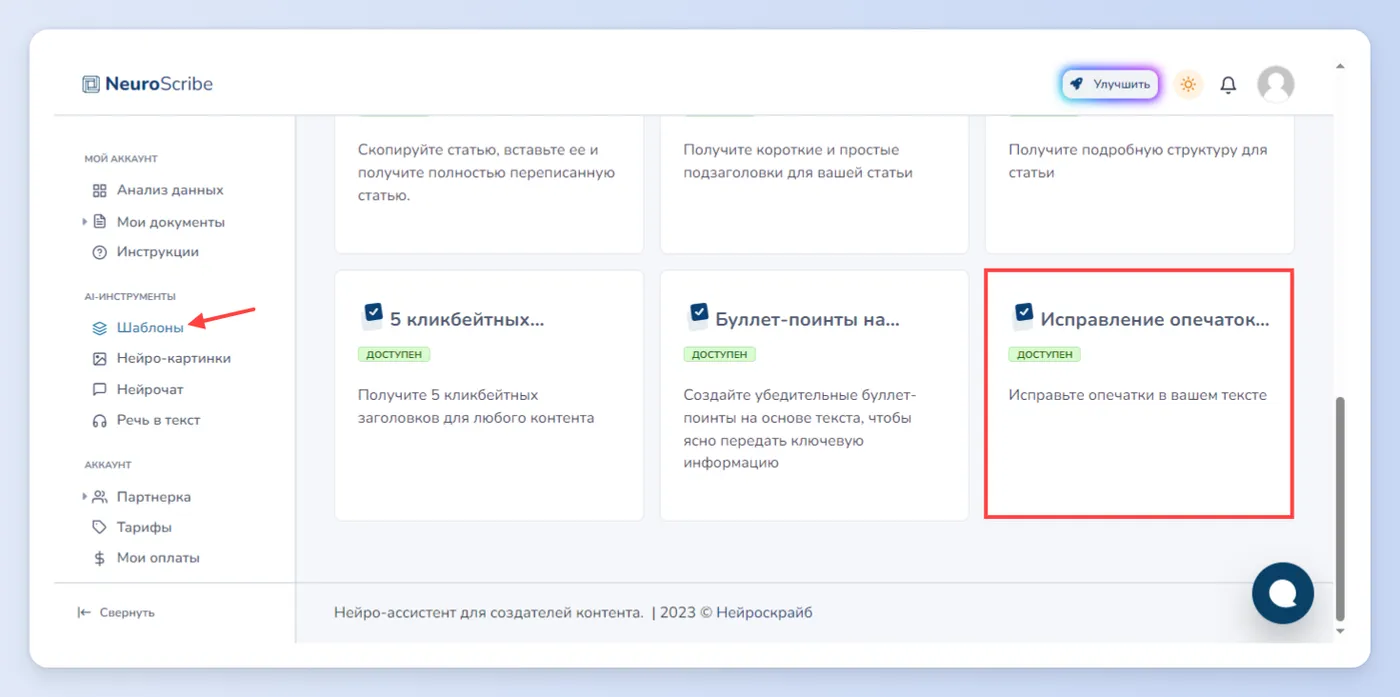Click the NeuroScribe logo icon

[x=91, y=84]
